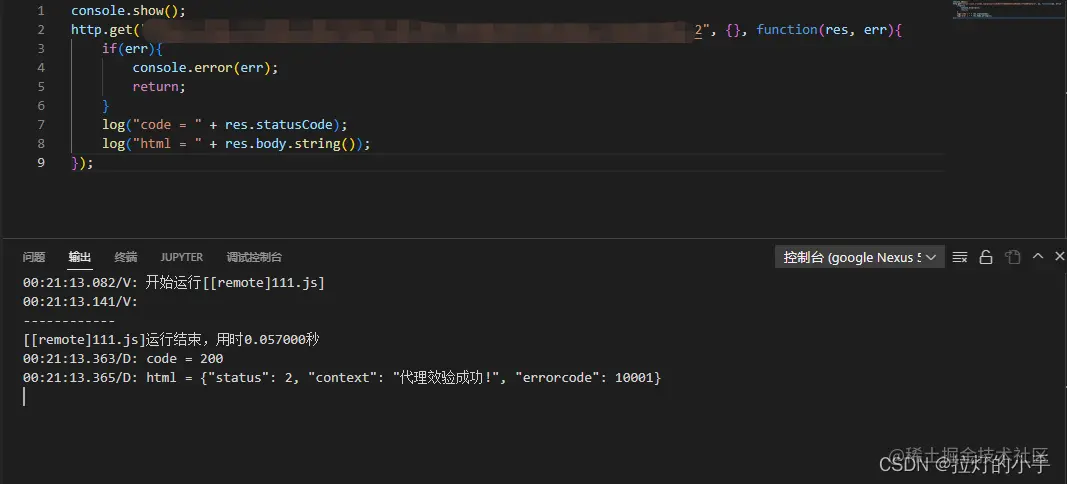Image resolution: width=1067 pixels, height=484 pixels.
Task: Switch to the JUPYTER tab
Action: [182, 257]
